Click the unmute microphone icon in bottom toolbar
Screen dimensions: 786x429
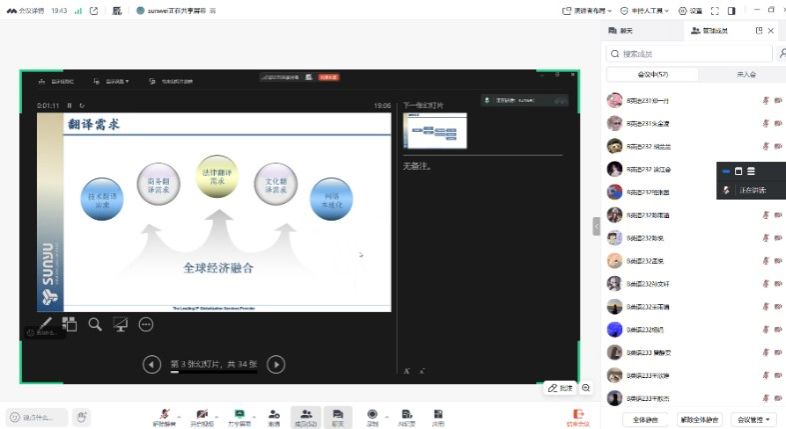[164, 415]
